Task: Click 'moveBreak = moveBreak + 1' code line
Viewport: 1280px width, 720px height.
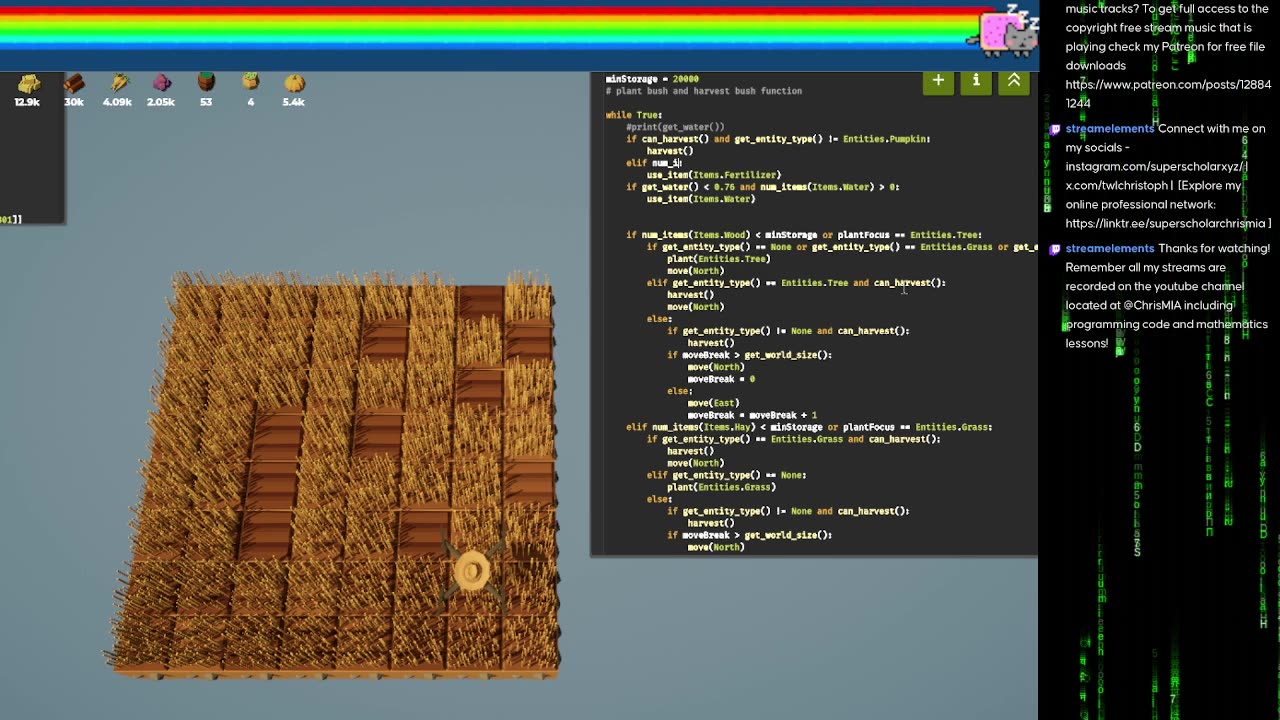Action: pos(752,415)
